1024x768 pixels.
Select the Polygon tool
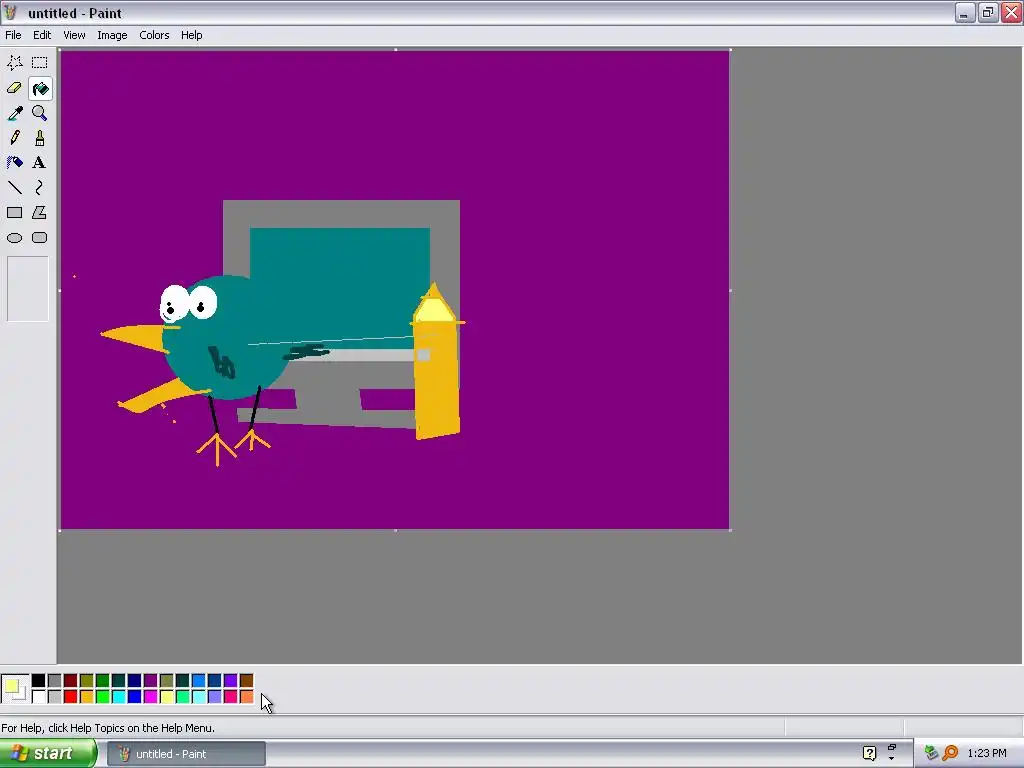point(40,212)
